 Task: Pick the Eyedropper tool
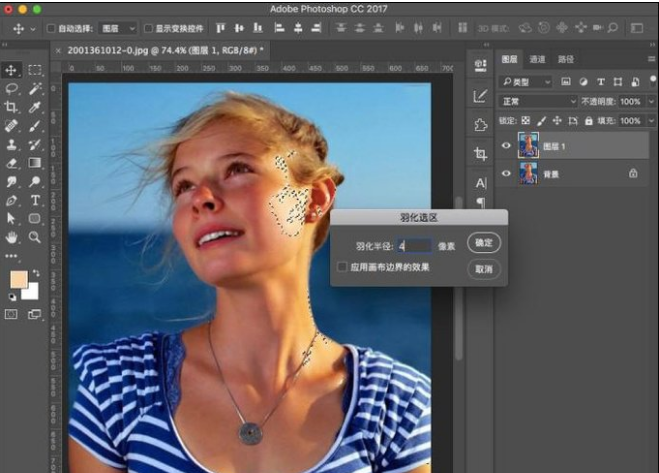(x=35, y=107)
